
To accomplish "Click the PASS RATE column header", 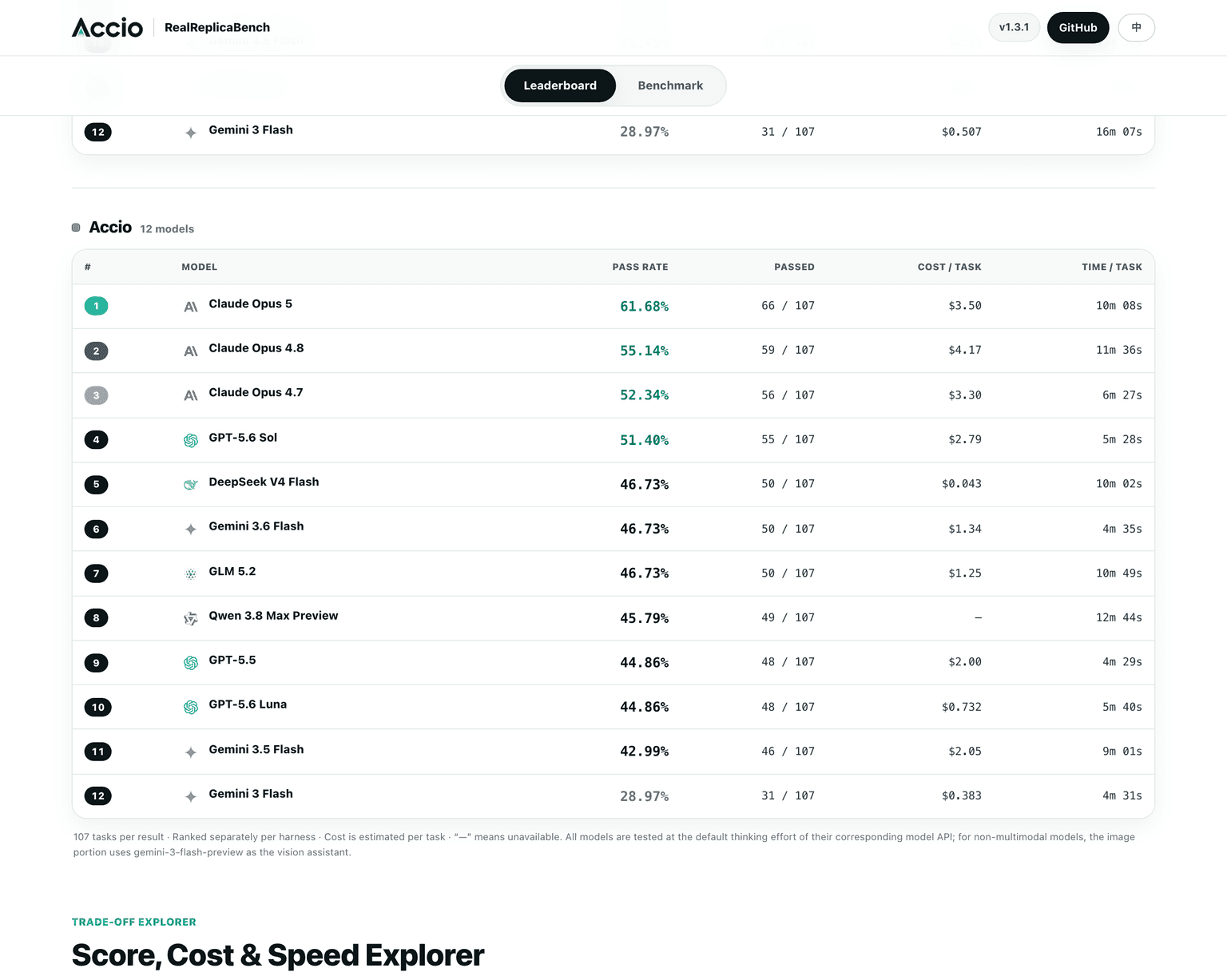I will (640, 267).
